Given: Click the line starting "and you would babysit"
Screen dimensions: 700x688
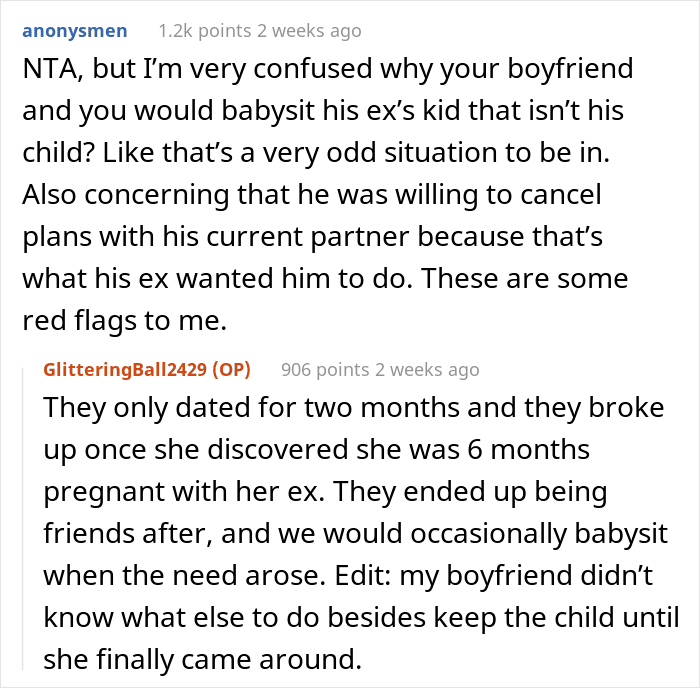Looking at the screenshot, I should pyautogui.click(x=323, y=111).
